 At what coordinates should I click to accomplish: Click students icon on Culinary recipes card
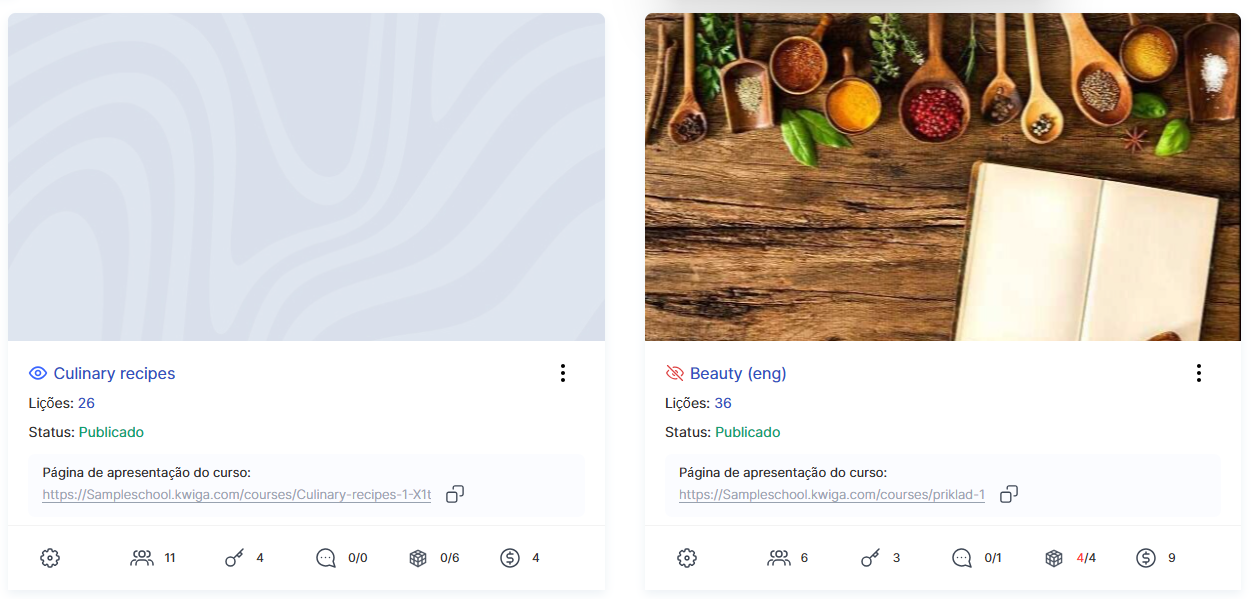coord(142,558)
